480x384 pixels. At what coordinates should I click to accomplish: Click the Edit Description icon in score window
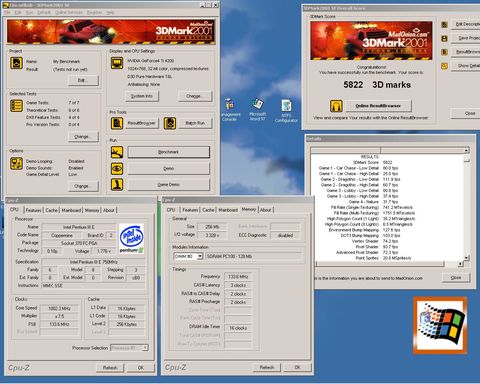point(444,25)
